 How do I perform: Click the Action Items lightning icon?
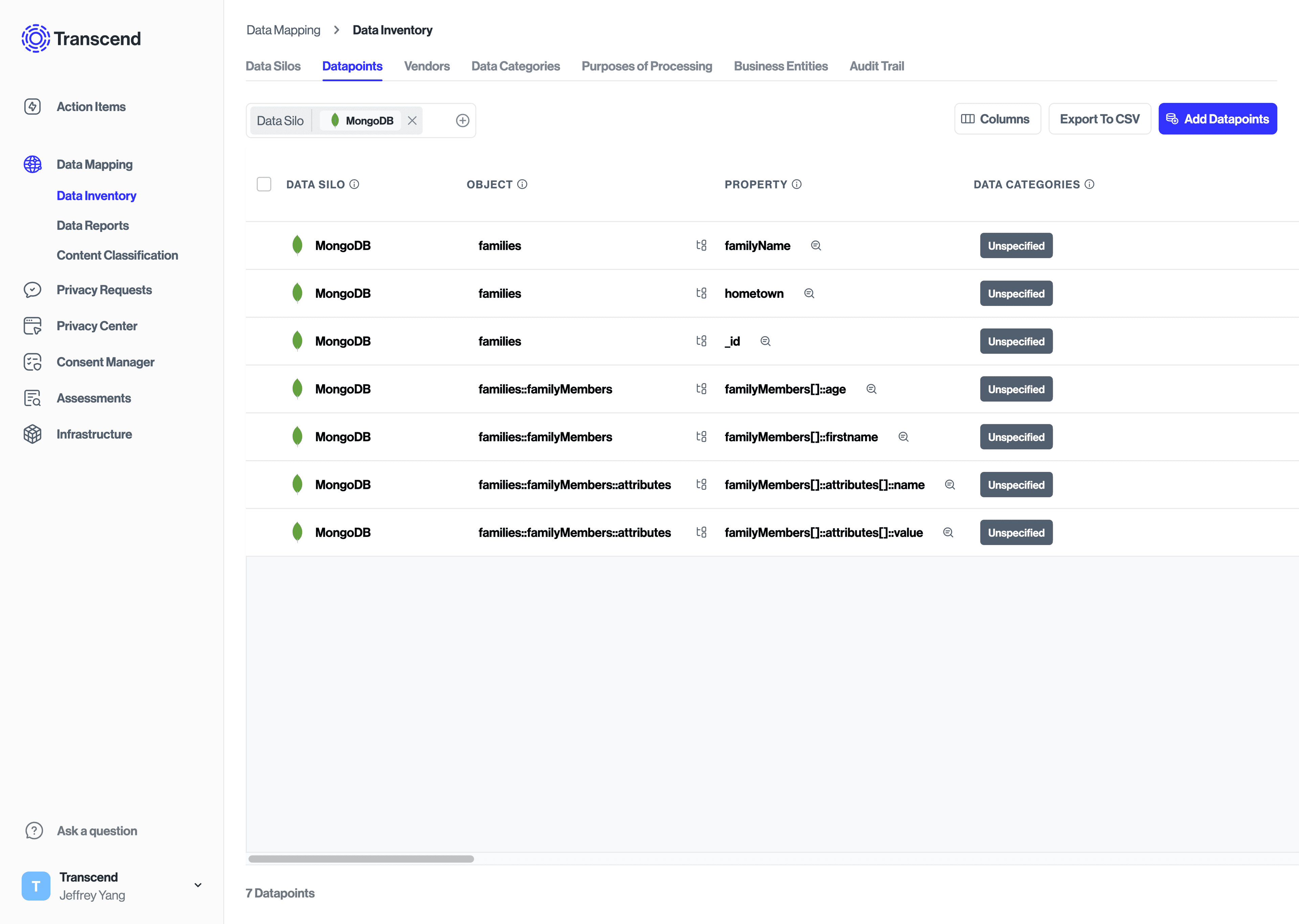pos(32,106)
